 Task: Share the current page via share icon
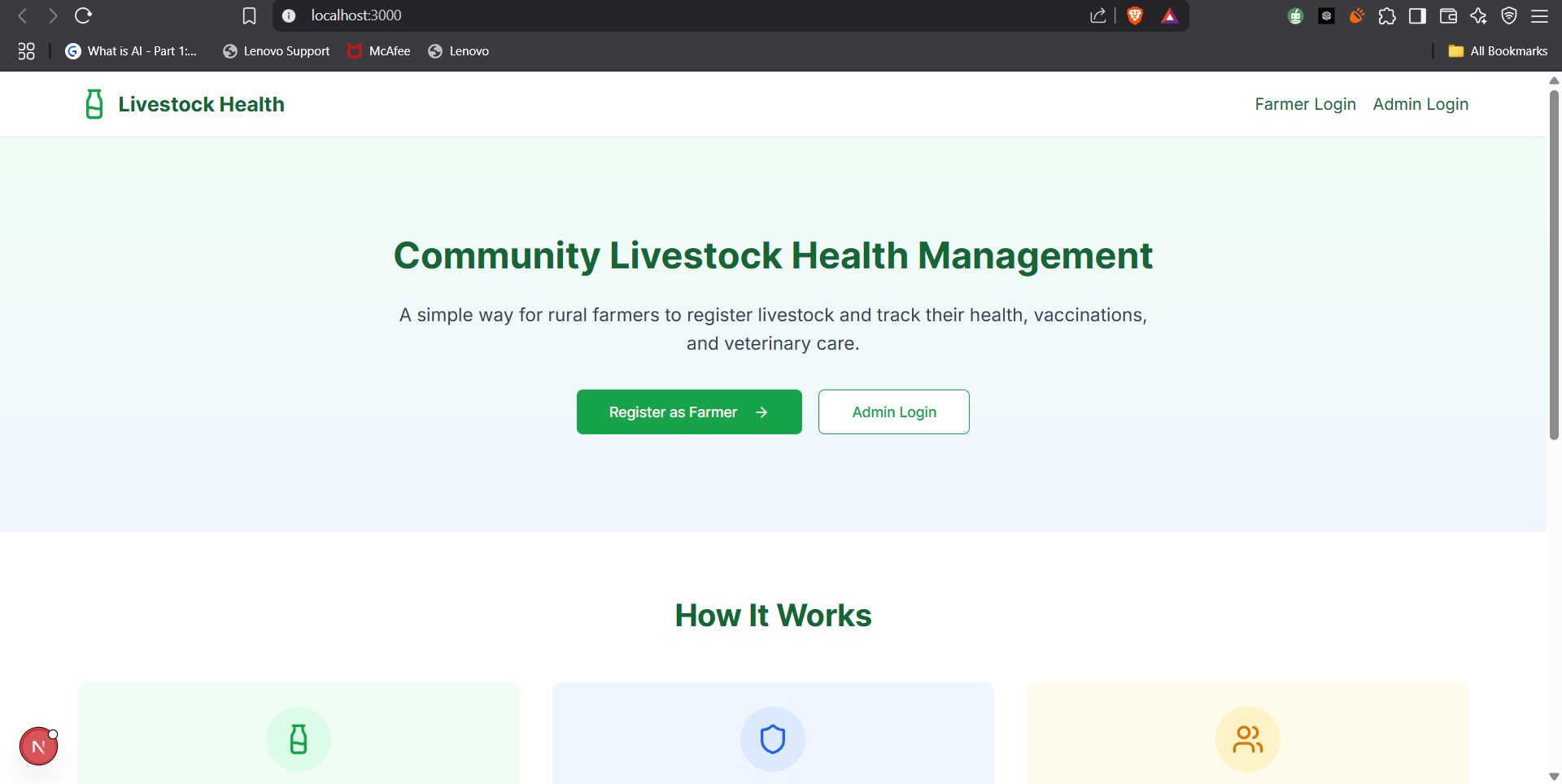coord(1098,15)
